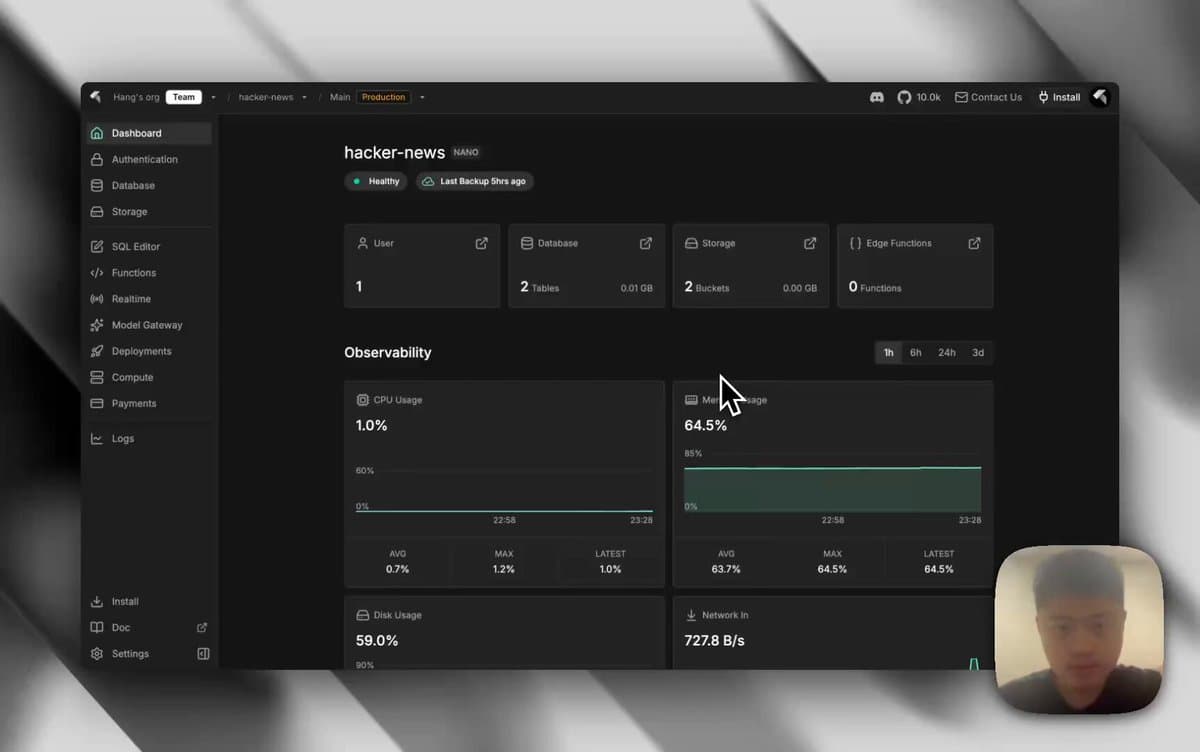
Task: Navigate to Functions in the sidebar
Action: point(150,272)
